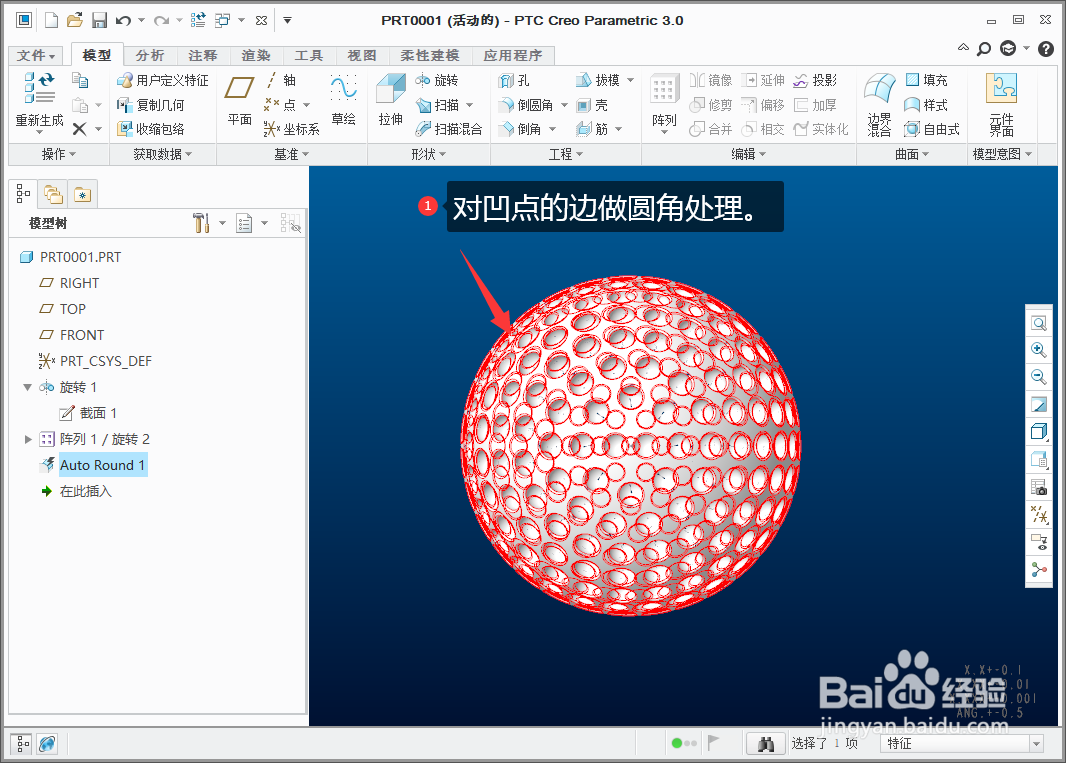Click 用户定义特征 (User-Defined Feature)

[162, 80]
